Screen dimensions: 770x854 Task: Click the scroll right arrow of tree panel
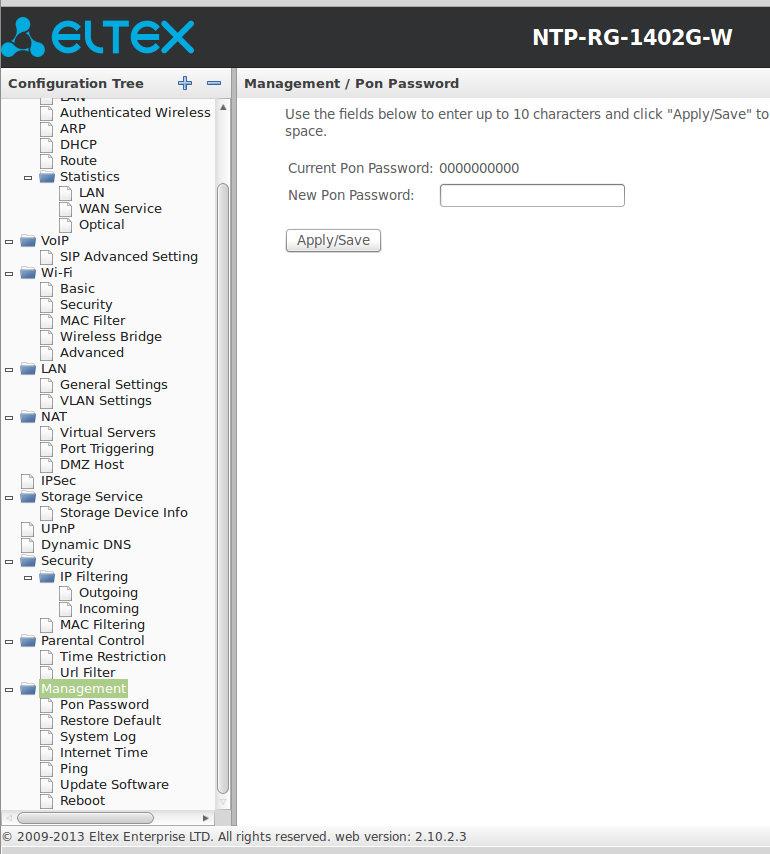click(205, 818)
